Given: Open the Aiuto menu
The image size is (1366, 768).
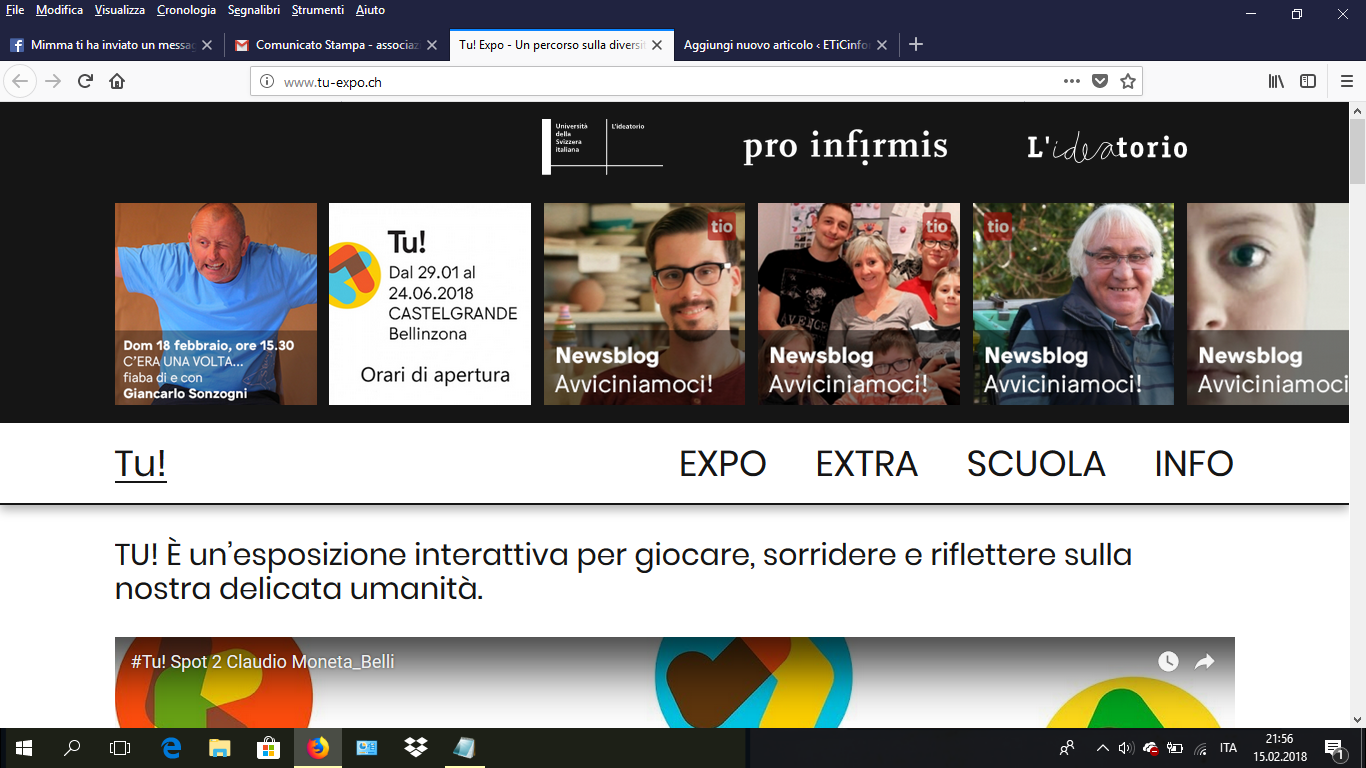Looking at the screenshot, I should click(370, 10).
